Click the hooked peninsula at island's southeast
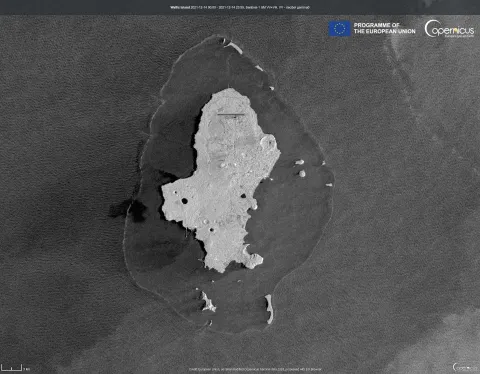This screenshot has width=480, height=374. [x=252, y=257]
